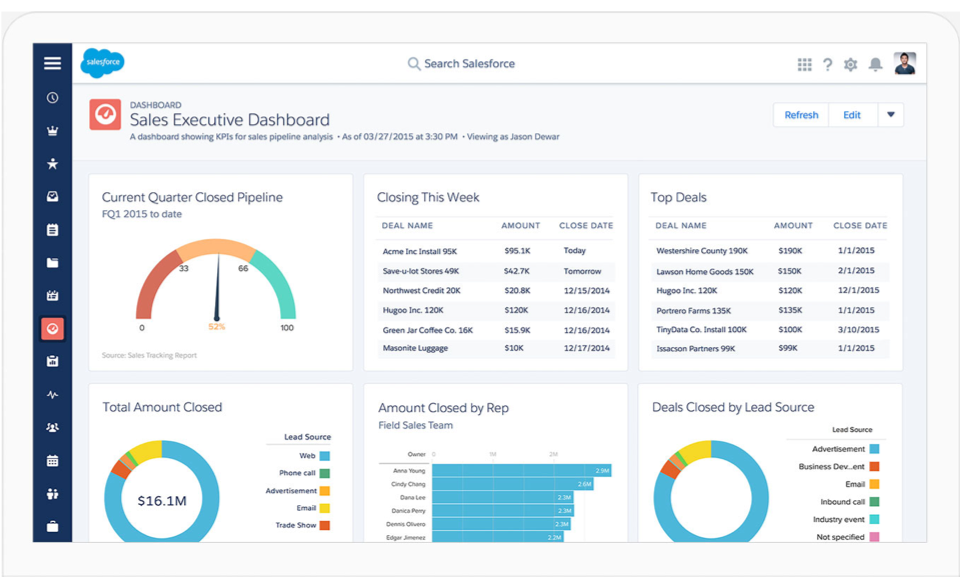Image resolution: width=960 pixels, height=577 pixels.
Task: Open the help question mark icon
Action: pyautogui.click(x=828, y=64)
